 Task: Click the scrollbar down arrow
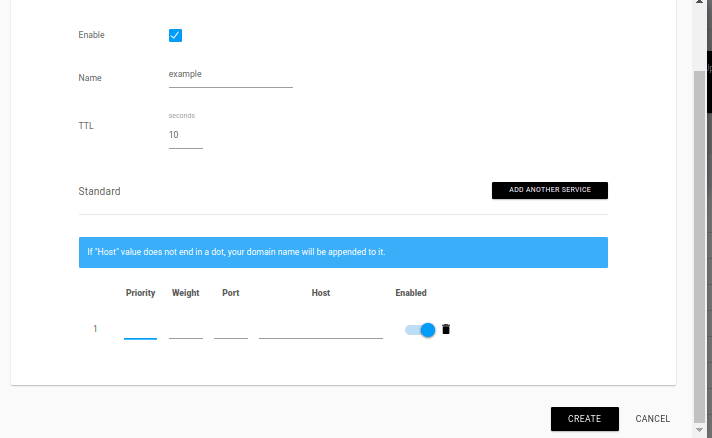pos(699,430)
